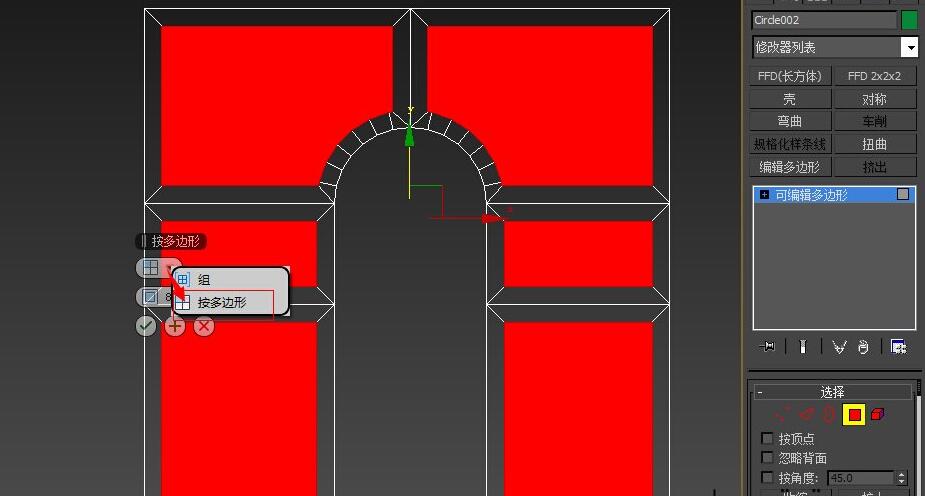
Task: Click the green Y axis gizmo arrow
Action: click(x=409, y=136)
